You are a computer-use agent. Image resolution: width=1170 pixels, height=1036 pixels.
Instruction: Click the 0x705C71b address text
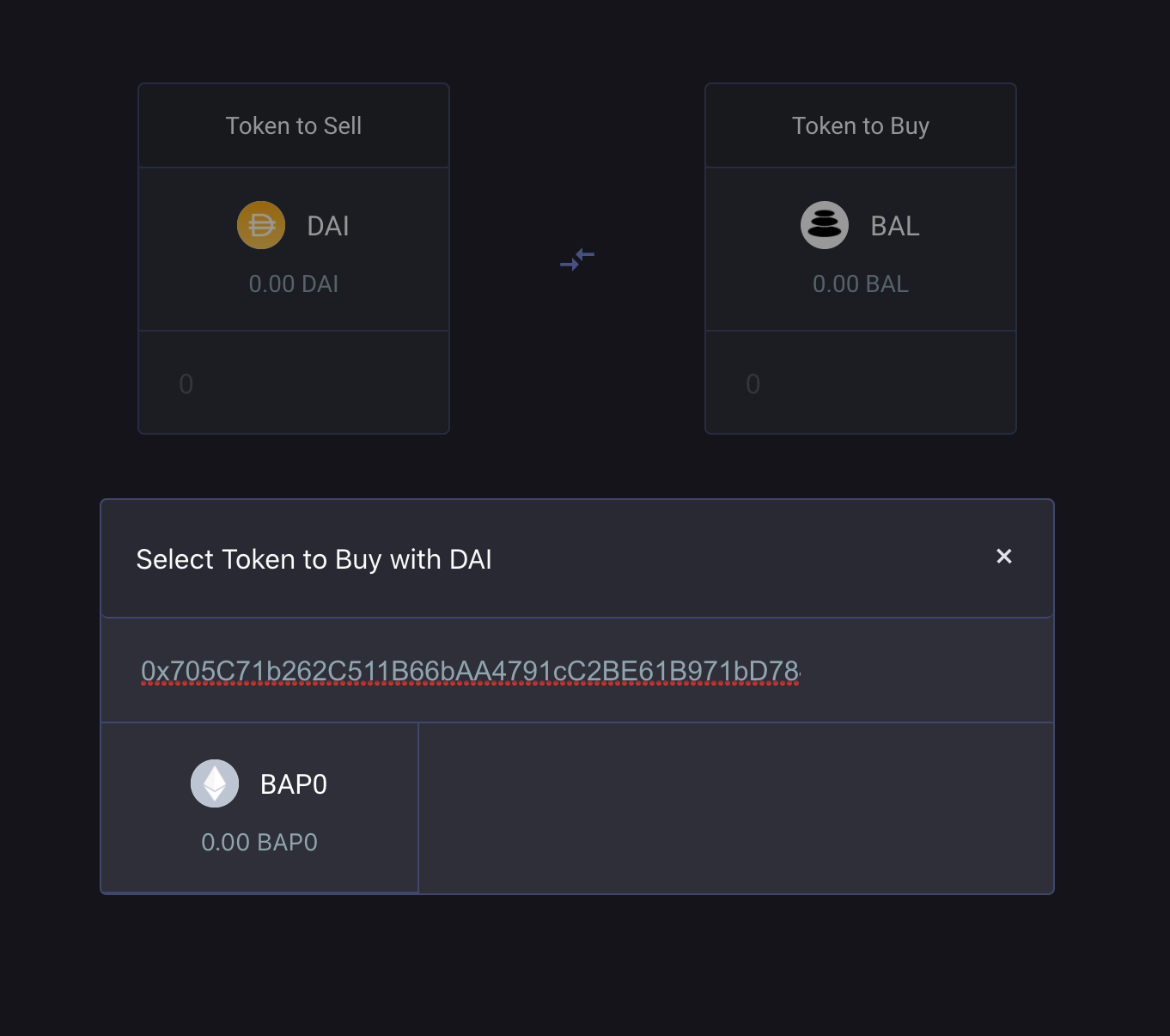click(470, 671)
